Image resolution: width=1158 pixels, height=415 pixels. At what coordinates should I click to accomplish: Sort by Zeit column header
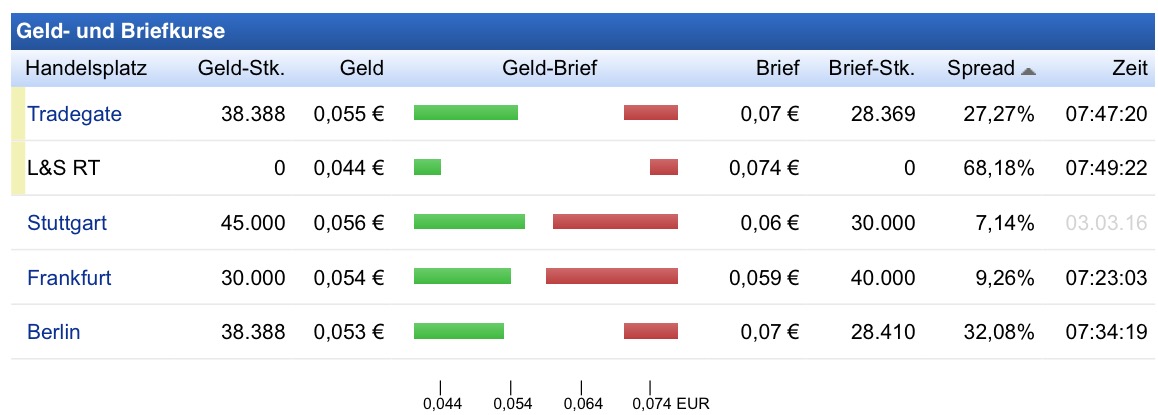pos(1128,69)
